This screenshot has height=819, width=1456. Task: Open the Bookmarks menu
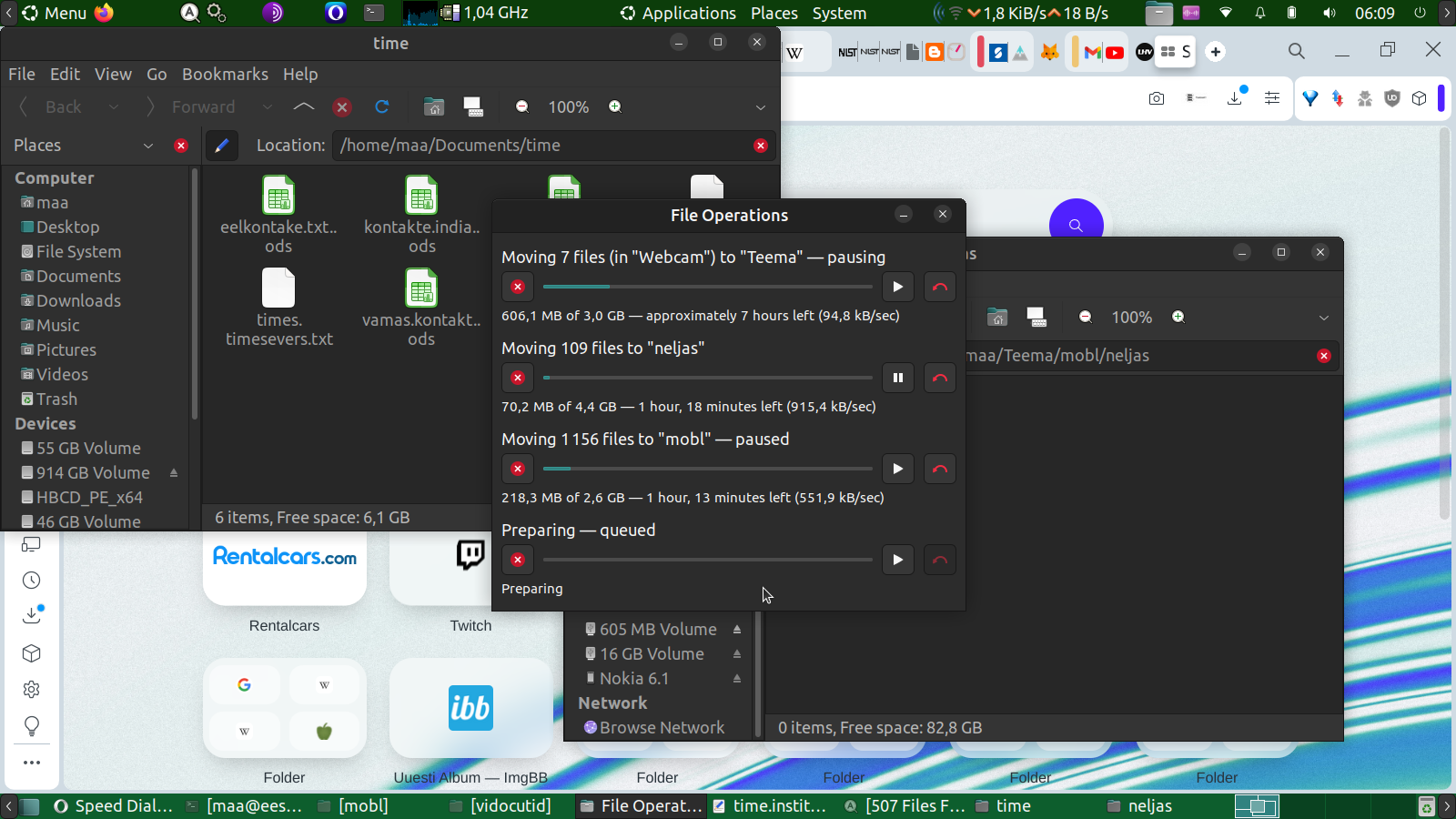225,75
